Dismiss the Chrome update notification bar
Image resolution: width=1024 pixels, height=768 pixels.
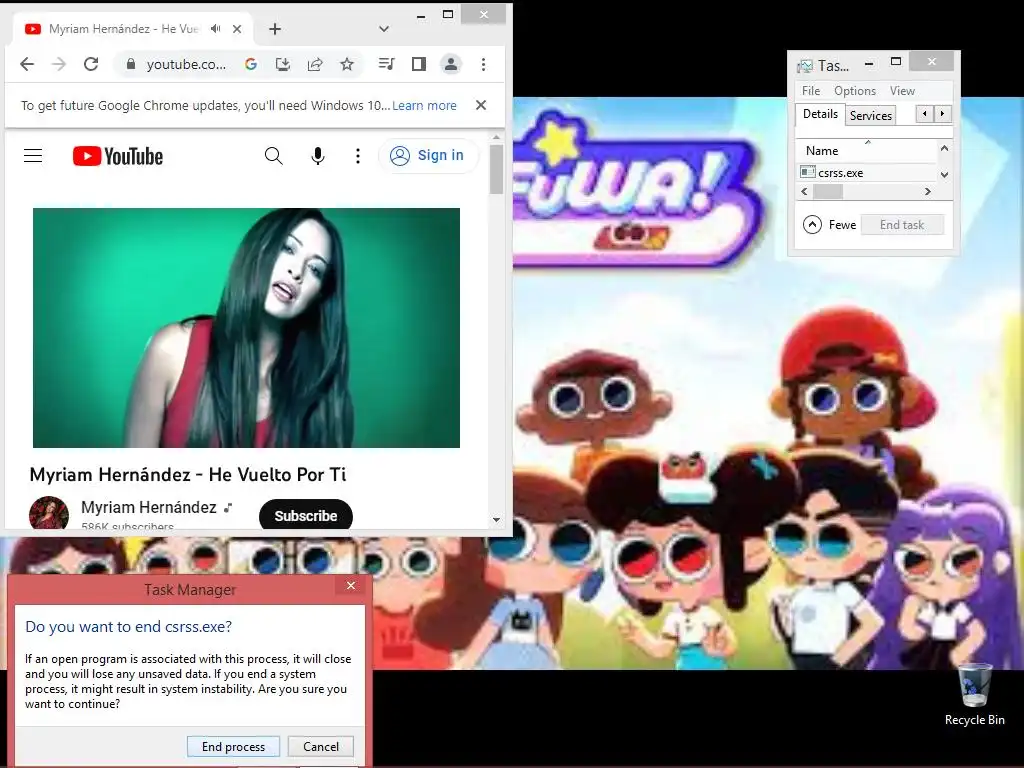(481, 105)
